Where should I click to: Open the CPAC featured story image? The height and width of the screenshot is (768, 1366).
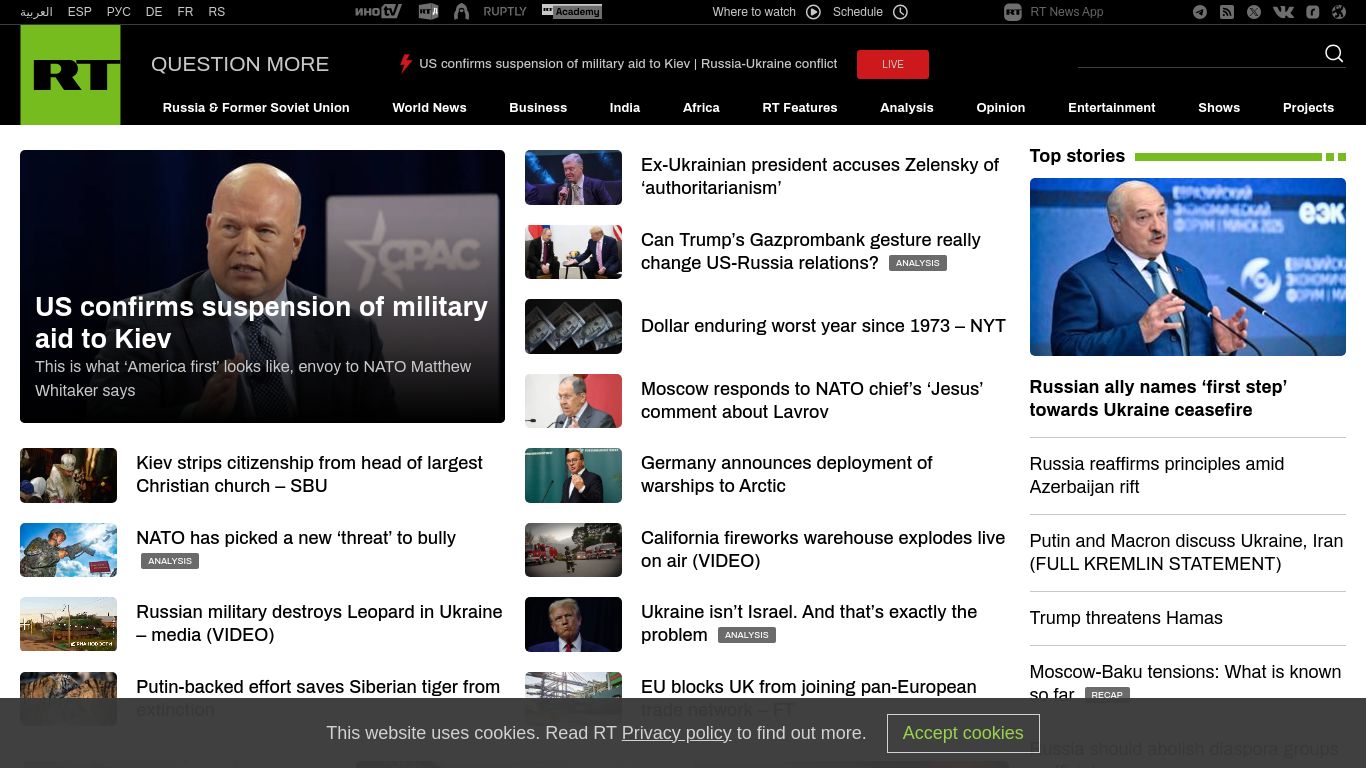tap(262, 286)
